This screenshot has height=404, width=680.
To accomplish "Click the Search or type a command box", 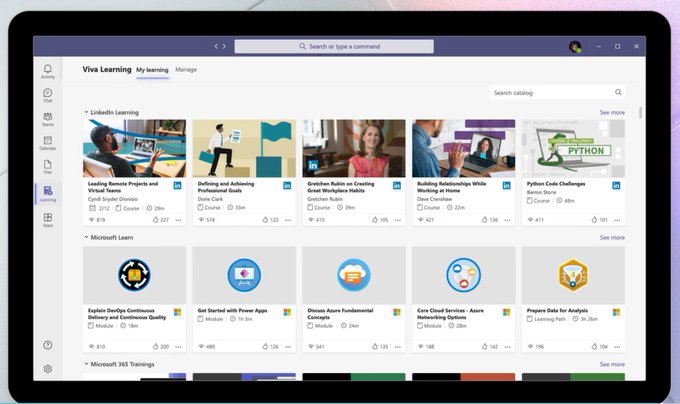I will 334,46.
